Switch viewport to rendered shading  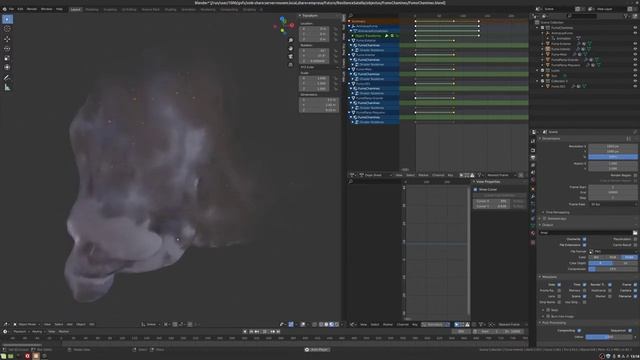[x=336, y=324]
